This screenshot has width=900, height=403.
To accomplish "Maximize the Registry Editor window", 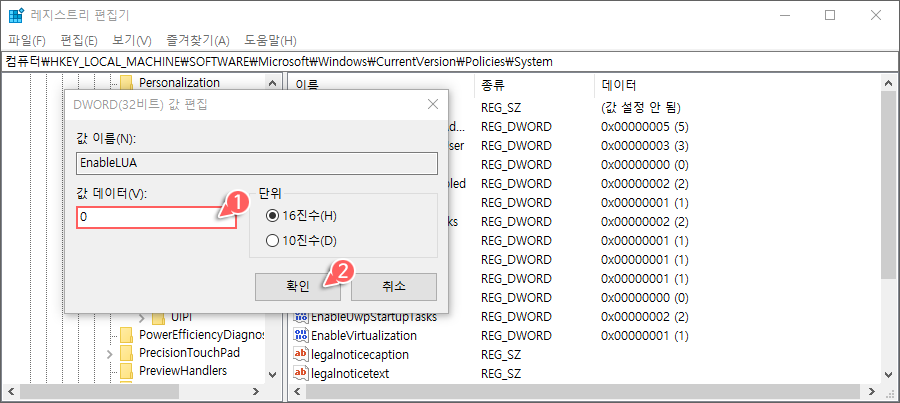I will [829, 16].
